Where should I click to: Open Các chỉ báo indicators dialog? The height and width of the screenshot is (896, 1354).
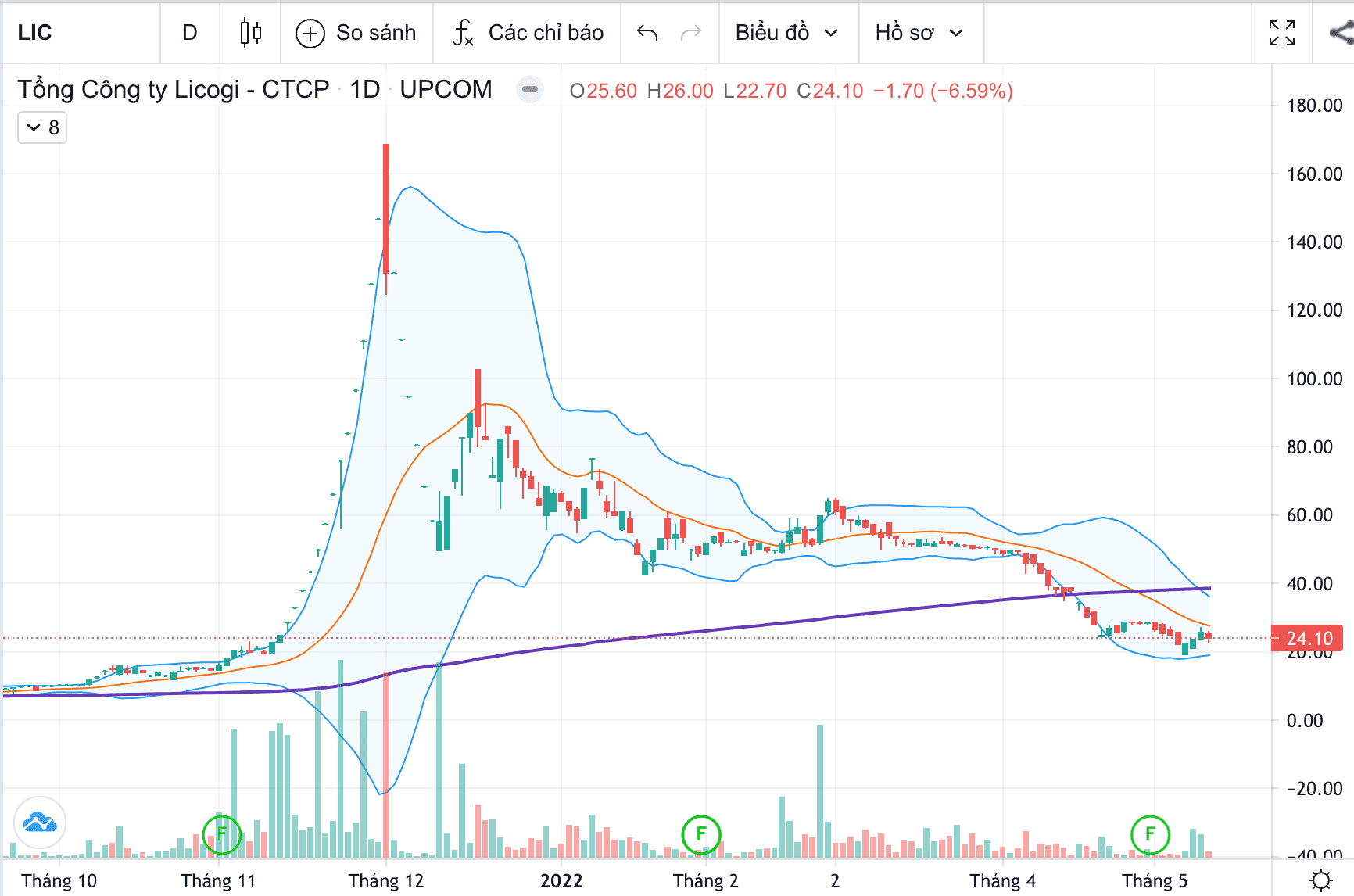tap(528, 33)
